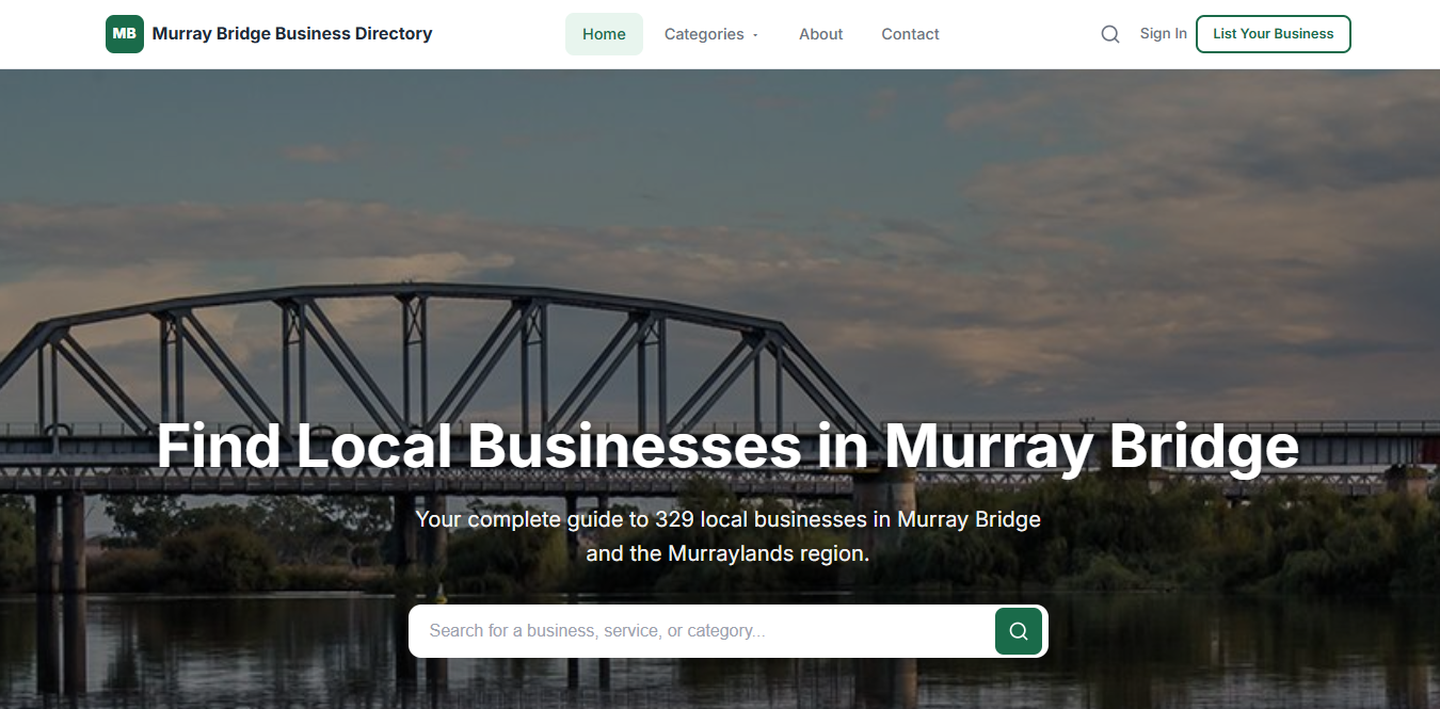Click the MB badge beside the directory title
The width and height of the screenshot is (1440, 709).
pos(124,33)
